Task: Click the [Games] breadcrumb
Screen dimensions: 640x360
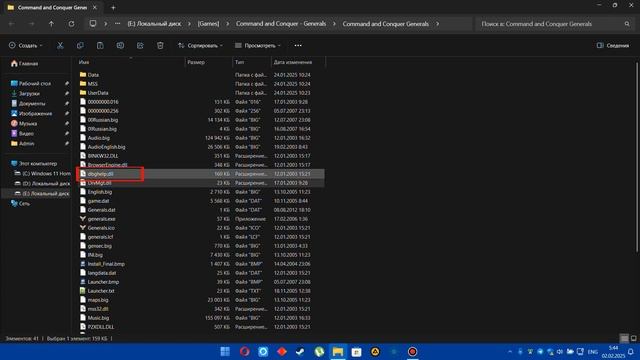Action: (x=208, y=24)
